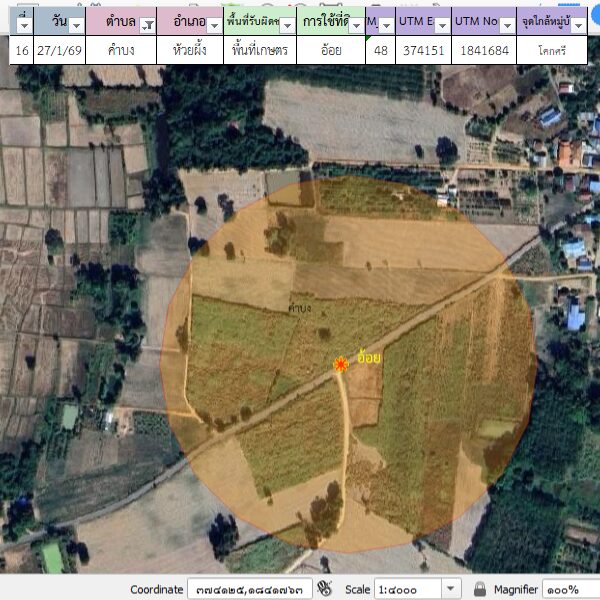600x600 pixels.
Task: Click the Magnifier percentage field
Action: coord(570,589)
